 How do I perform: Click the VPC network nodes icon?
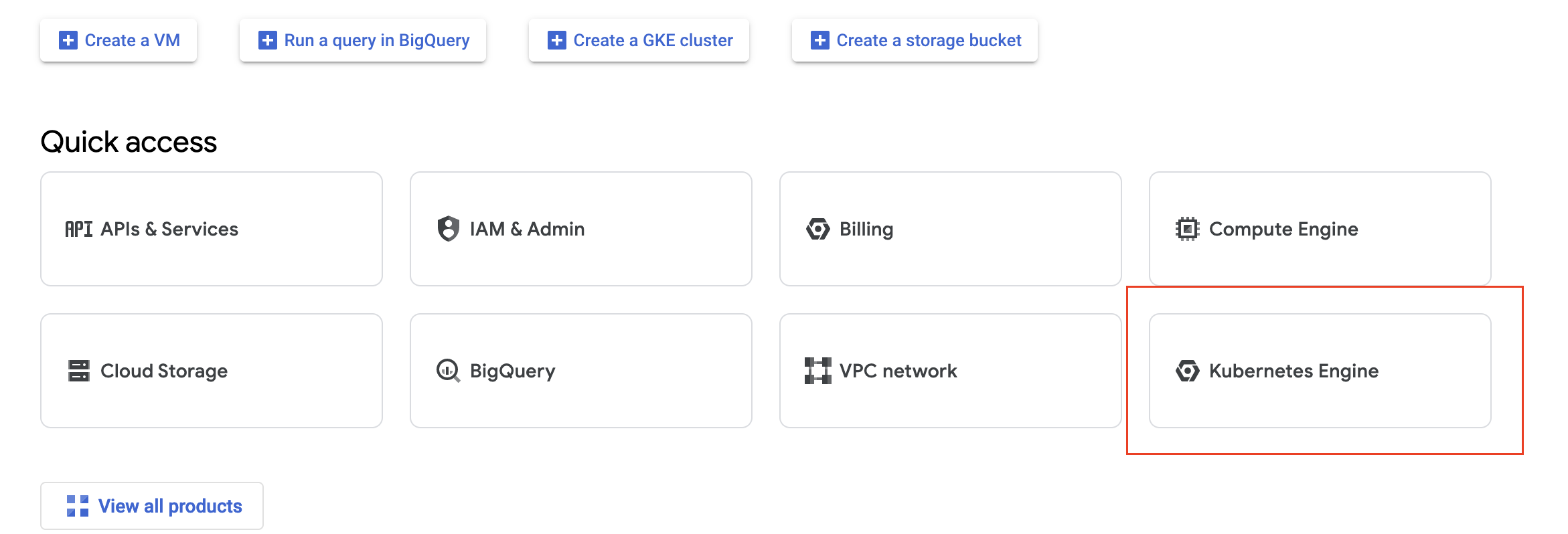[x=817, y=371]
